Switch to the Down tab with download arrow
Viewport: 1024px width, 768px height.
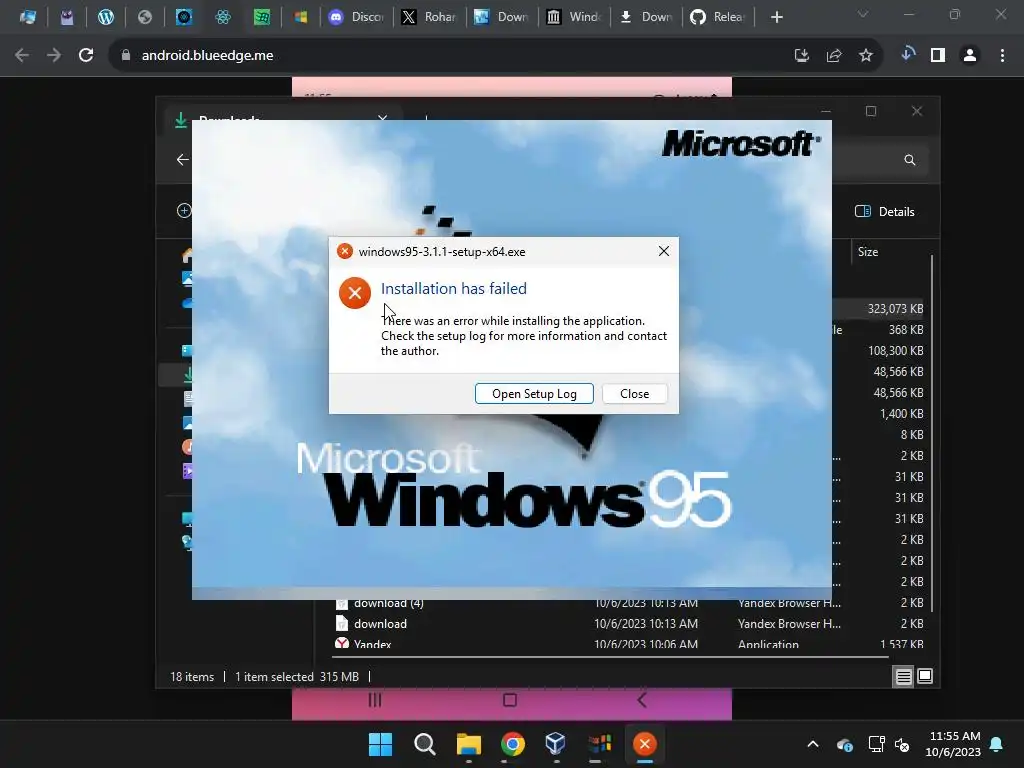click(x=645, y=17)
